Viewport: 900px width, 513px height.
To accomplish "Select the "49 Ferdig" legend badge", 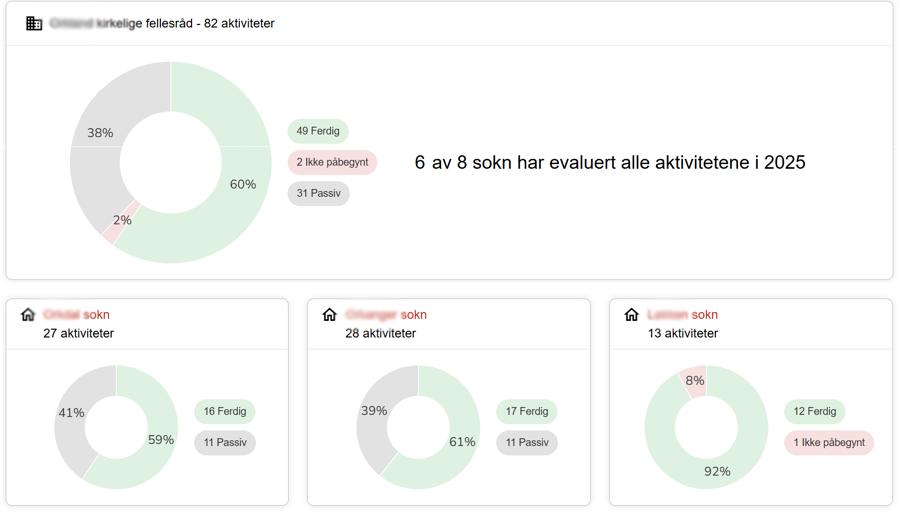I will (318, 131).
